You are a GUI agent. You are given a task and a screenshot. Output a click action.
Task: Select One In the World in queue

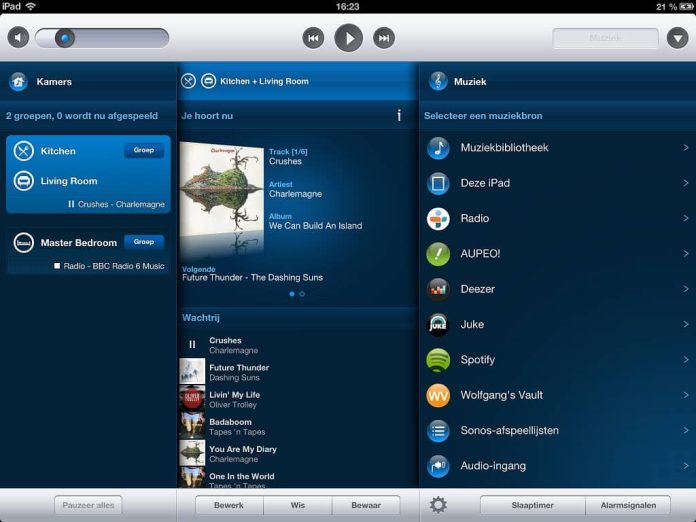[297, 478]
